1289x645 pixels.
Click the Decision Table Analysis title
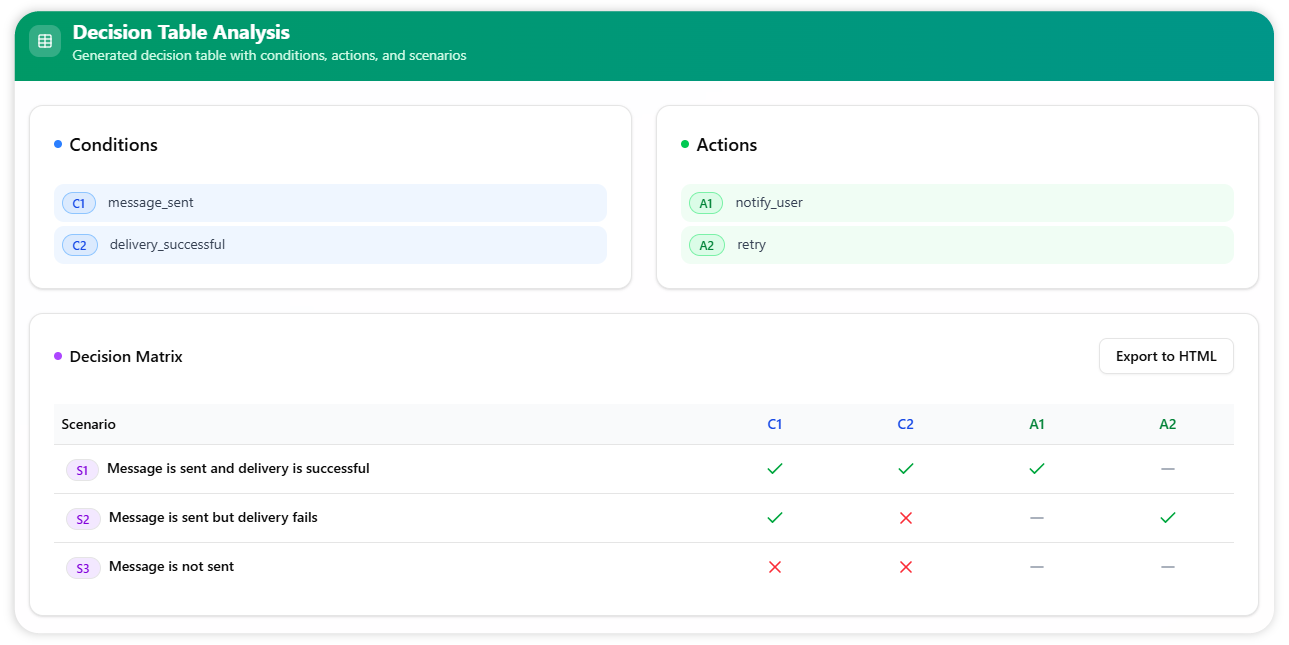(181, 33)
